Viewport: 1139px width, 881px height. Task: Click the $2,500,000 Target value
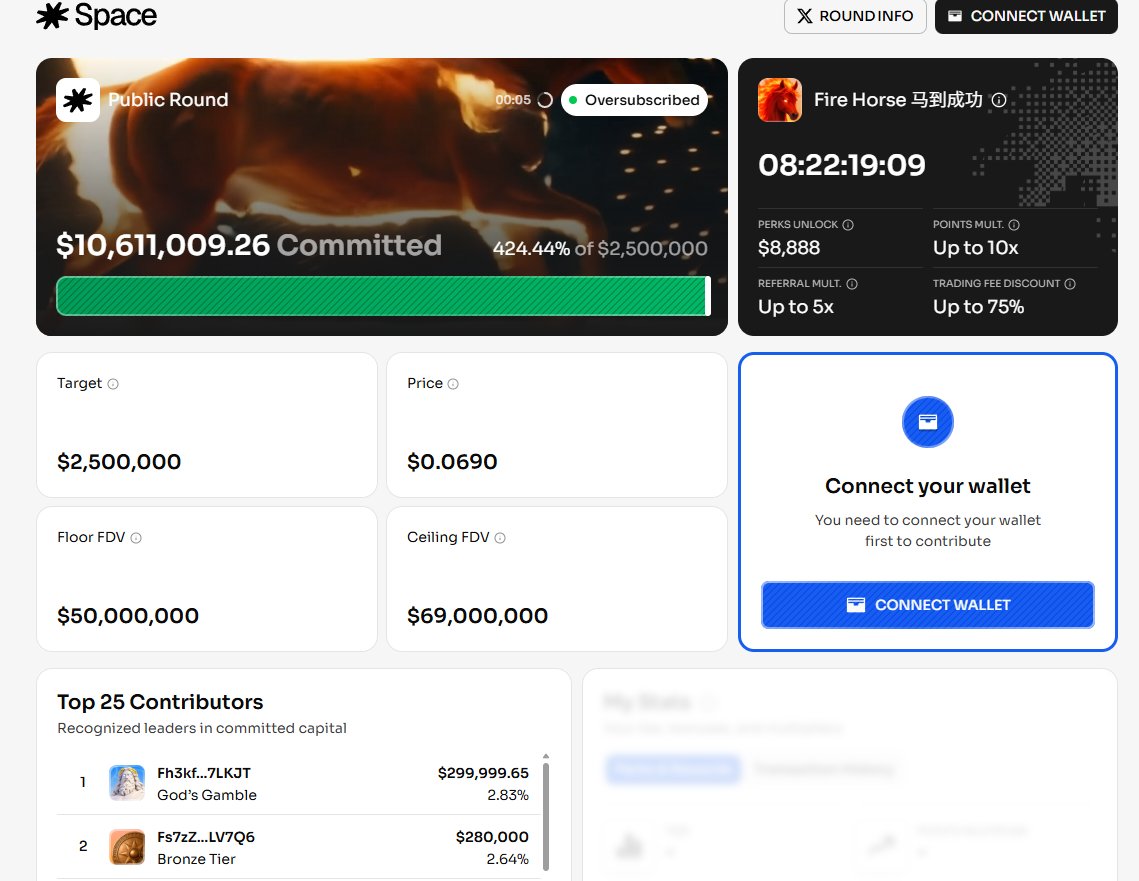click(119, 461)
